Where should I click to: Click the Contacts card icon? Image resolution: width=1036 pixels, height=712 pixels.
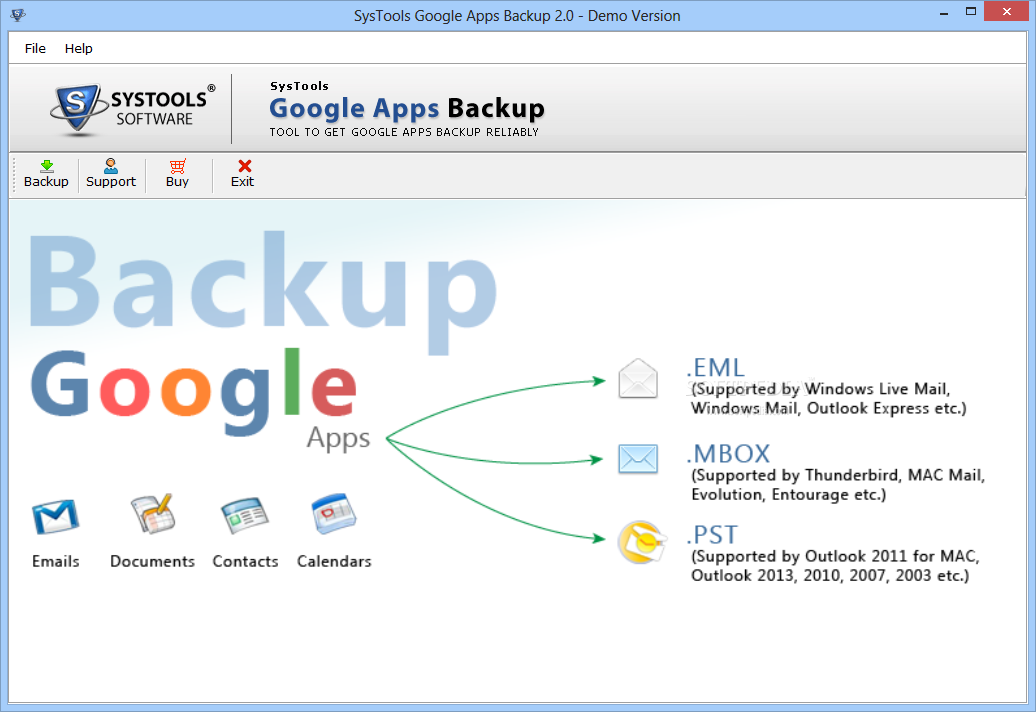pos(245,515)
